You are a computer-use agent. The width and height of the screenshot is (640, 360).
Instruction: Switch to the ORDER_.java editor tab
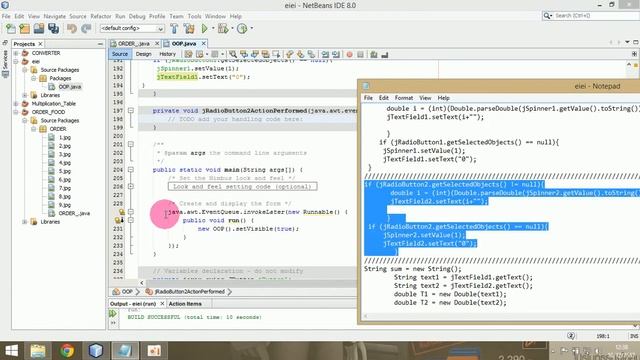coord(133,43)
